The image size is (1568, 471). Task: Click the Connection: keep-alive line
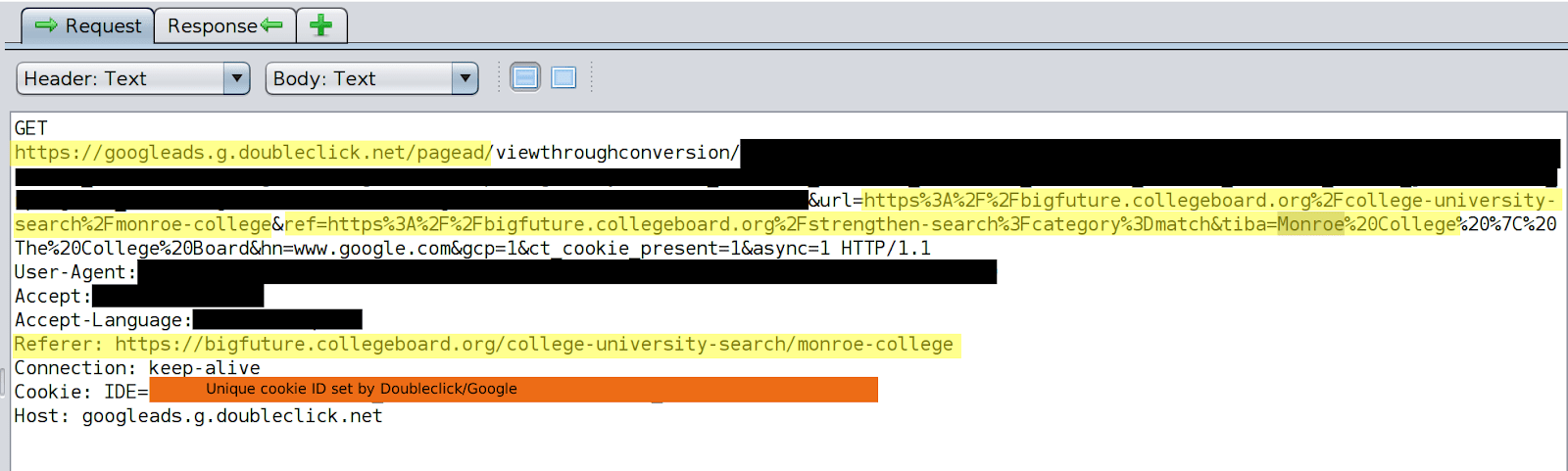(x=137, y=368)
